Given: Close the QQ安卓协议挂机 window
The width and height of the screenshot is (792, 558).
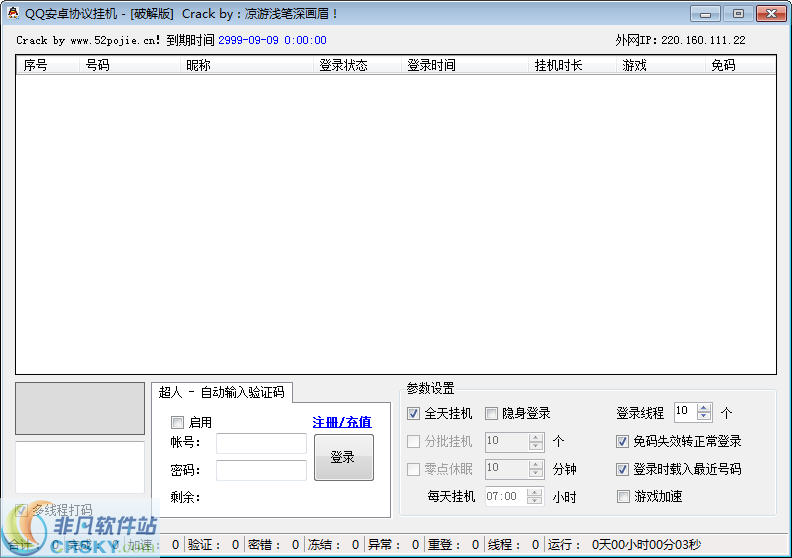Looking at the screenshot, I should click(x=771, y=14).
